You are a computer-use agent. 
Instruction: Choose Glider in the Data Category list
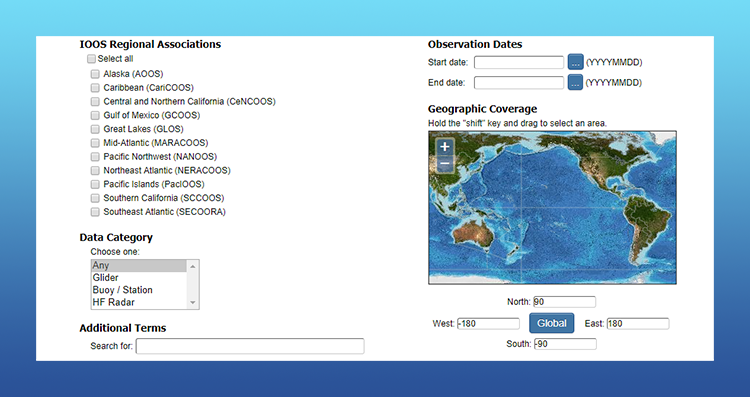coord(139,278)
